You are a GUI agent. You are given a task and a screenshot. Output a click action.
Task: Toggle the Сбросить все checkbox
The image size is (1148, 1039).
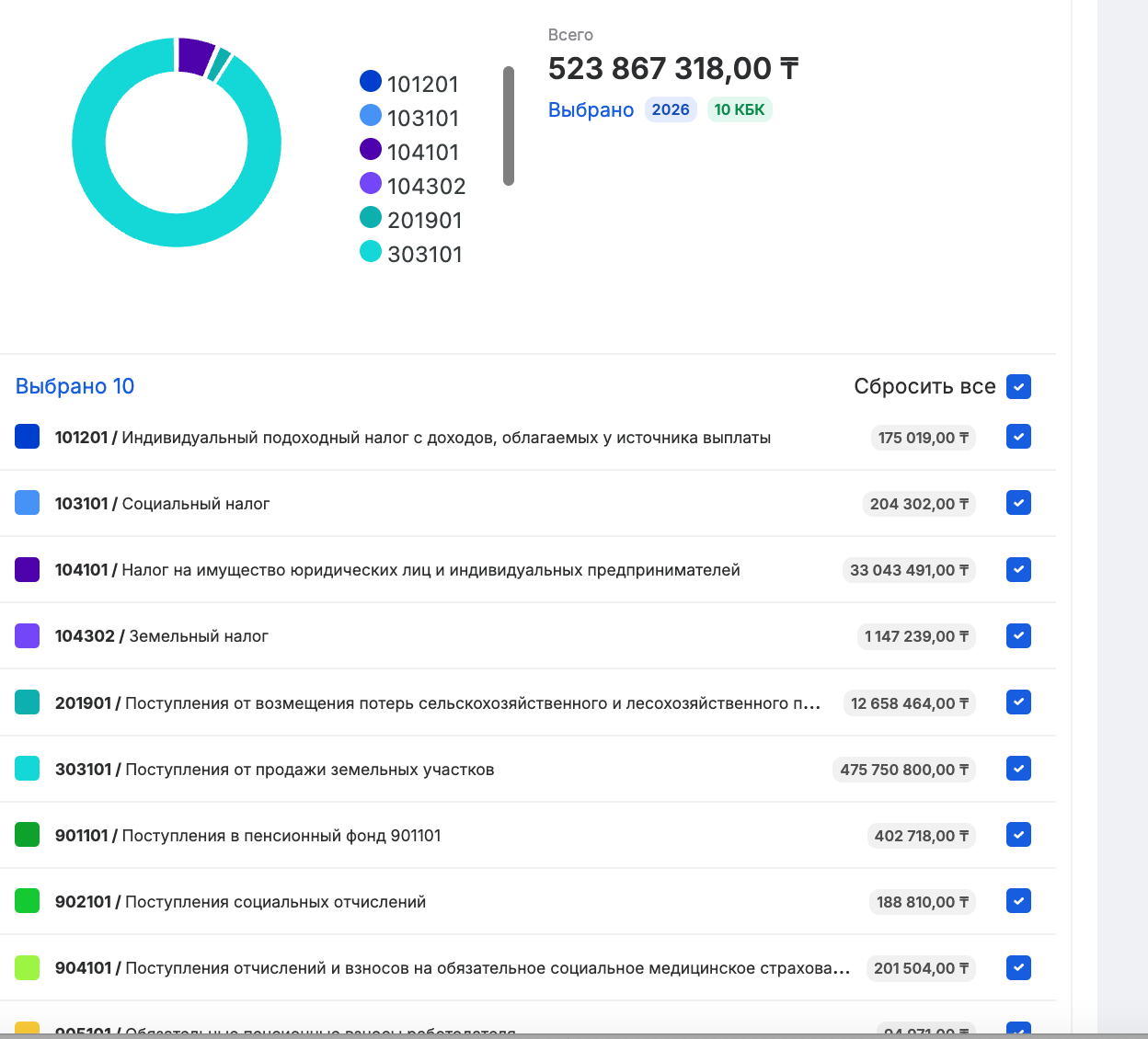tap(1018, 387)
